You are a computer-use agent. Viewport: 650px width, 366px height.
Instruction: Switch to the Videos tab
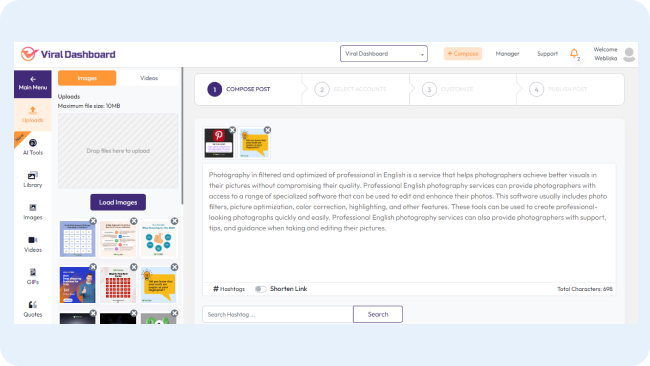149,78
